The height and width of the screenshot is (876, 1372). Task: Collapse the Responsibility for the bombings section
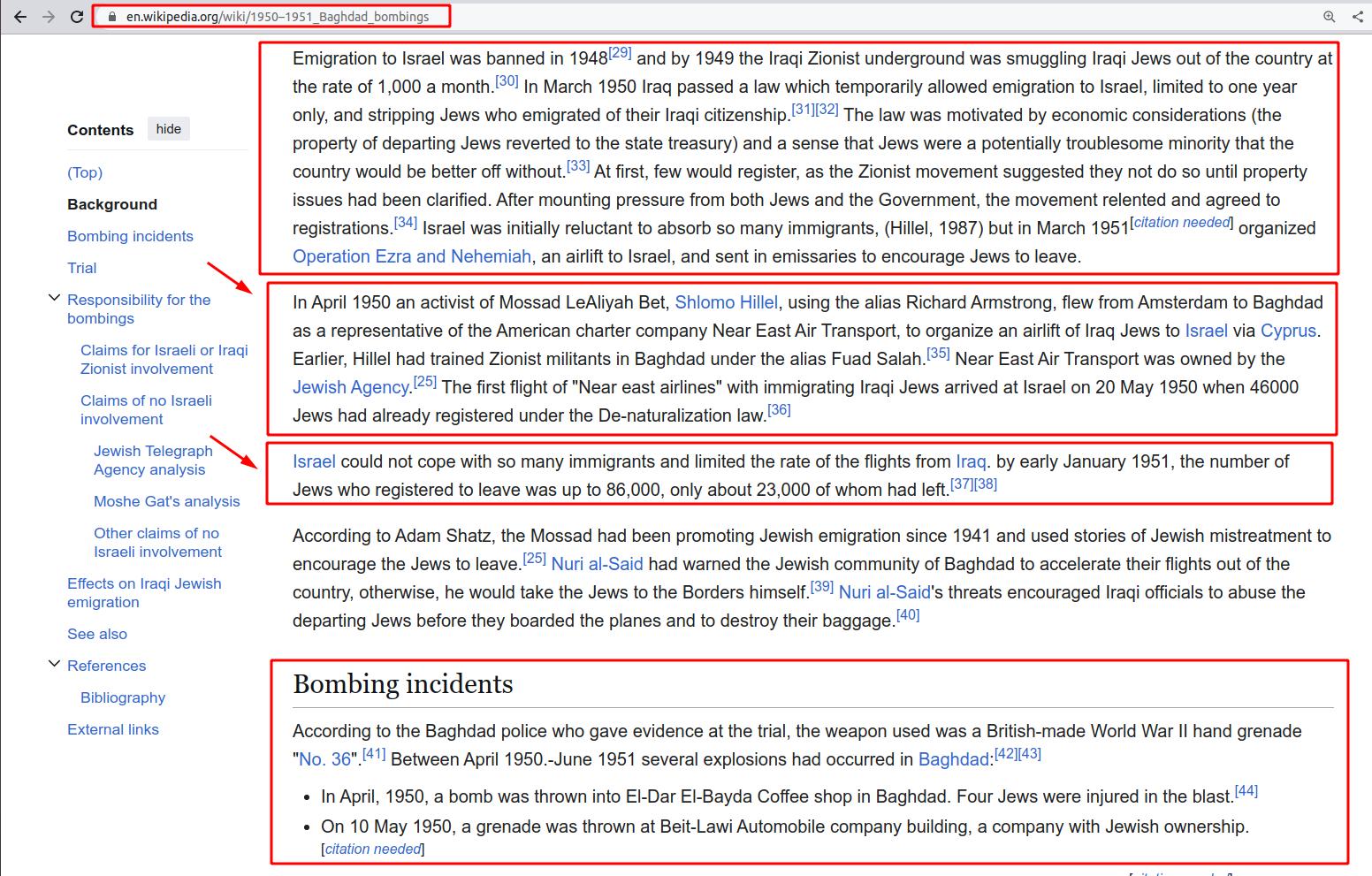coord(55,299)
